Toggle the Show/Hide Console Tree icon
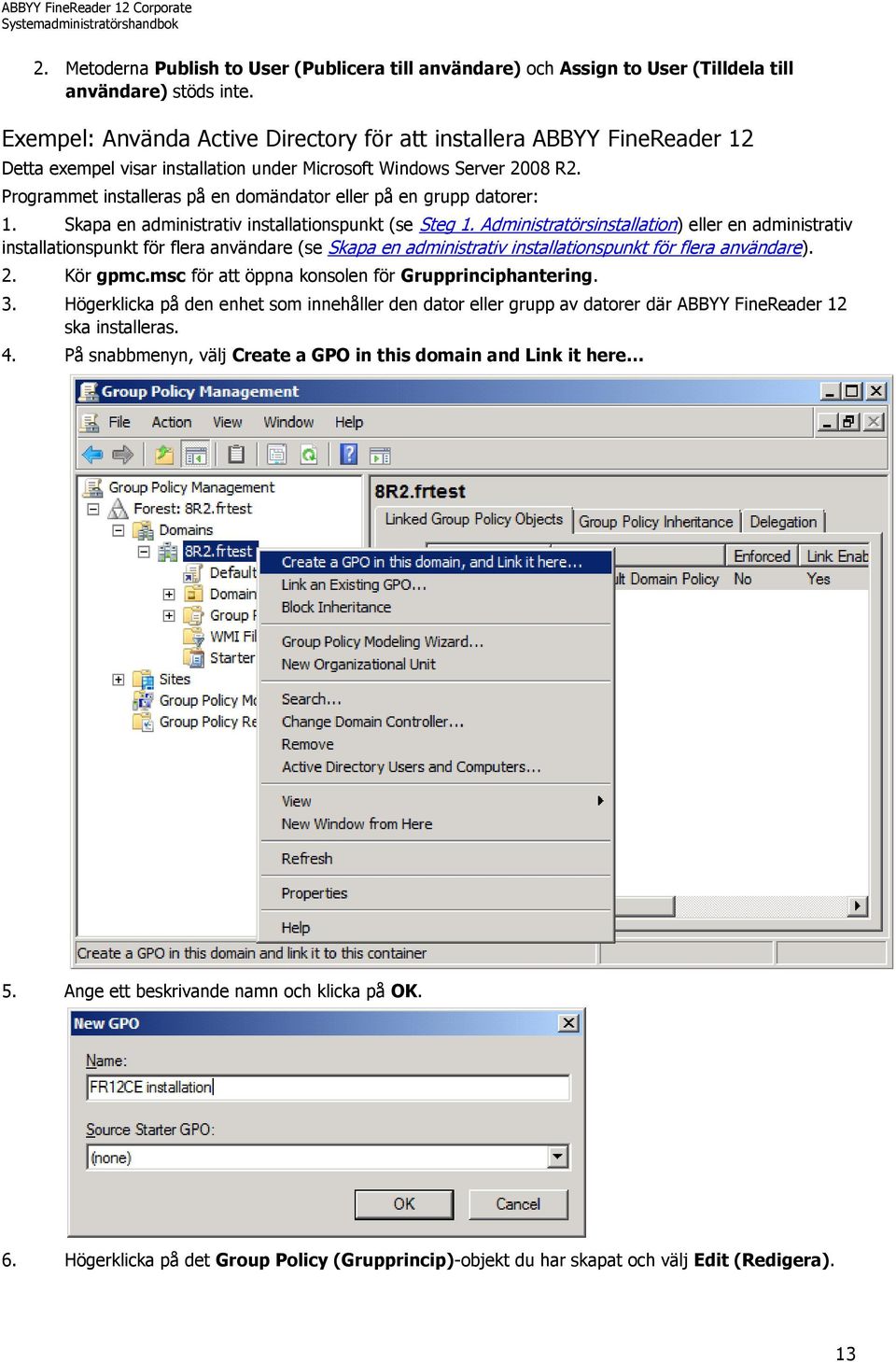 tap(196, 455)
